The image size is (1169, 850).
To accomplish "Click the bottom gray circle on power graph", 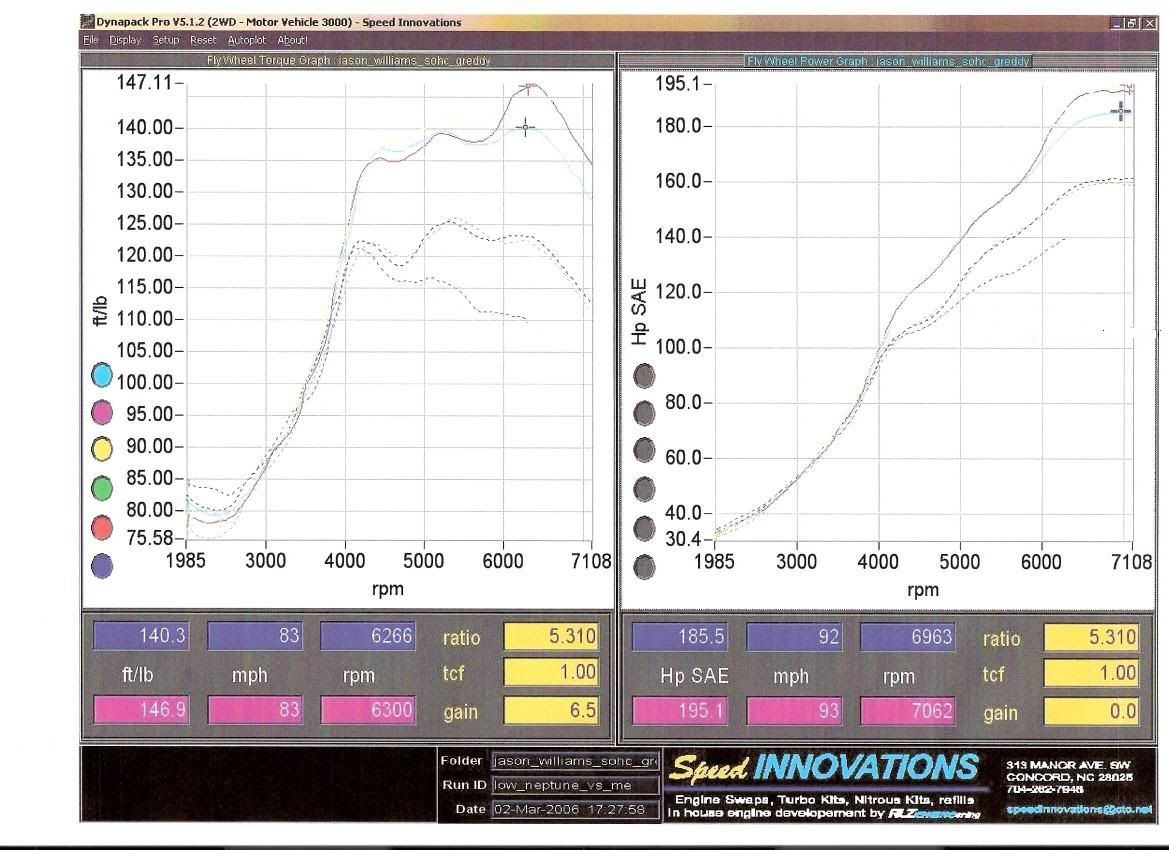I will coord(645,567).
